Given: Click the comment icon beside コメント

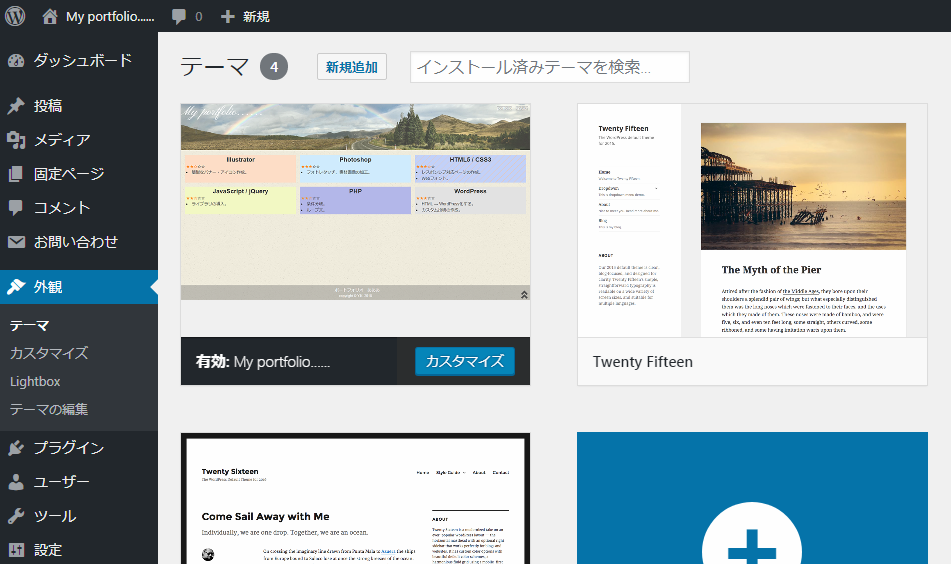Looking at the screenshot, I should click(x=16, y=208).
